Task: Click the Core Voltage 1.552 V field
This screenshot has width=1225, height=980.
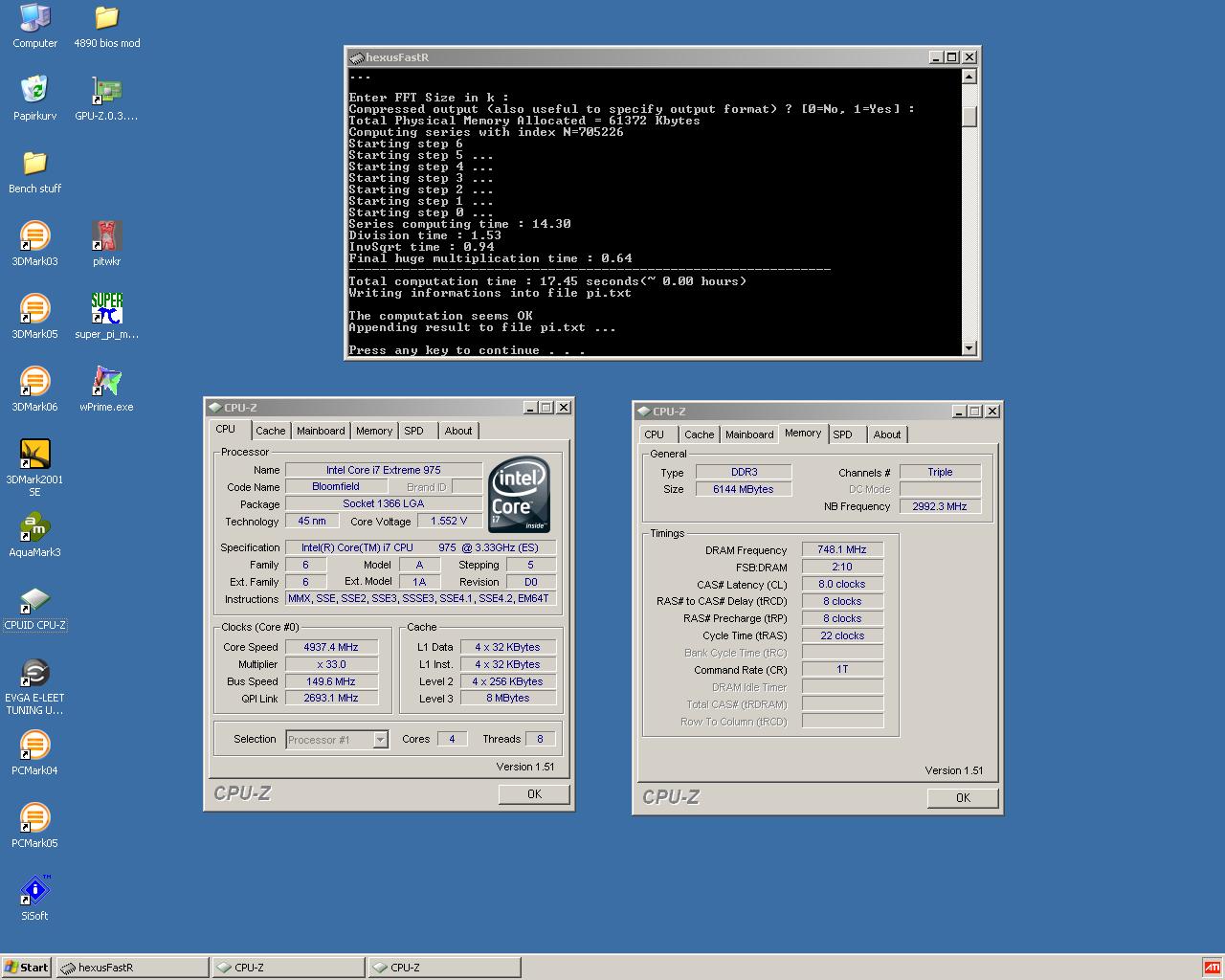Action: click(x=450, y=521)
